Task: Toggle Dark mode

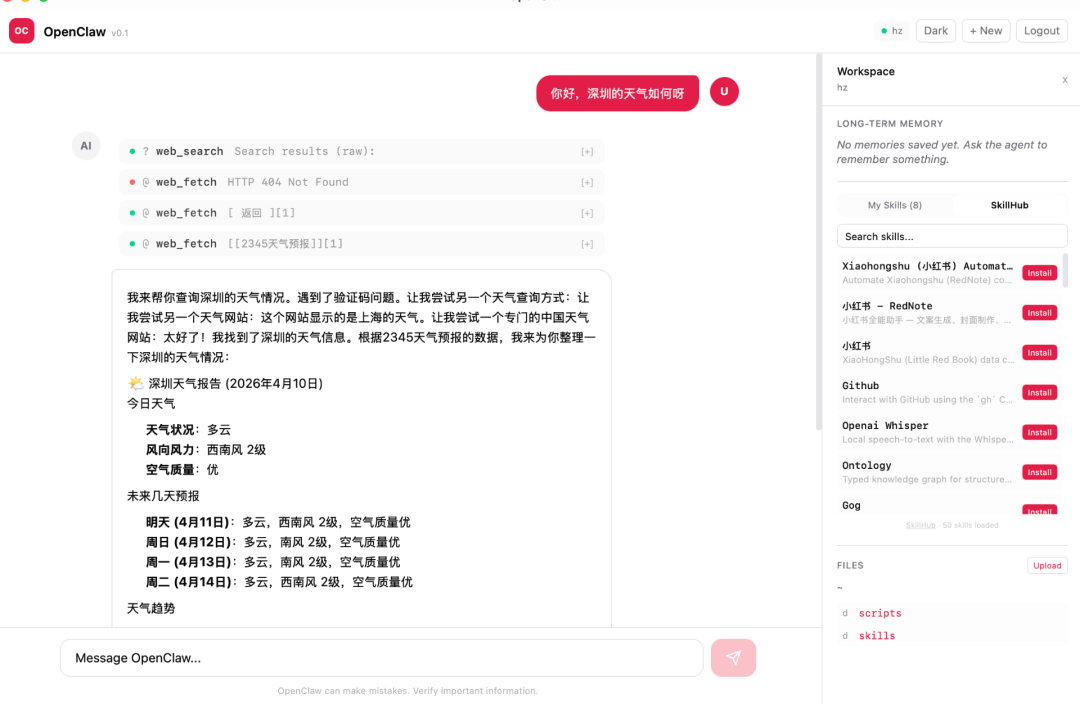Action: click(x=935, y=30)
